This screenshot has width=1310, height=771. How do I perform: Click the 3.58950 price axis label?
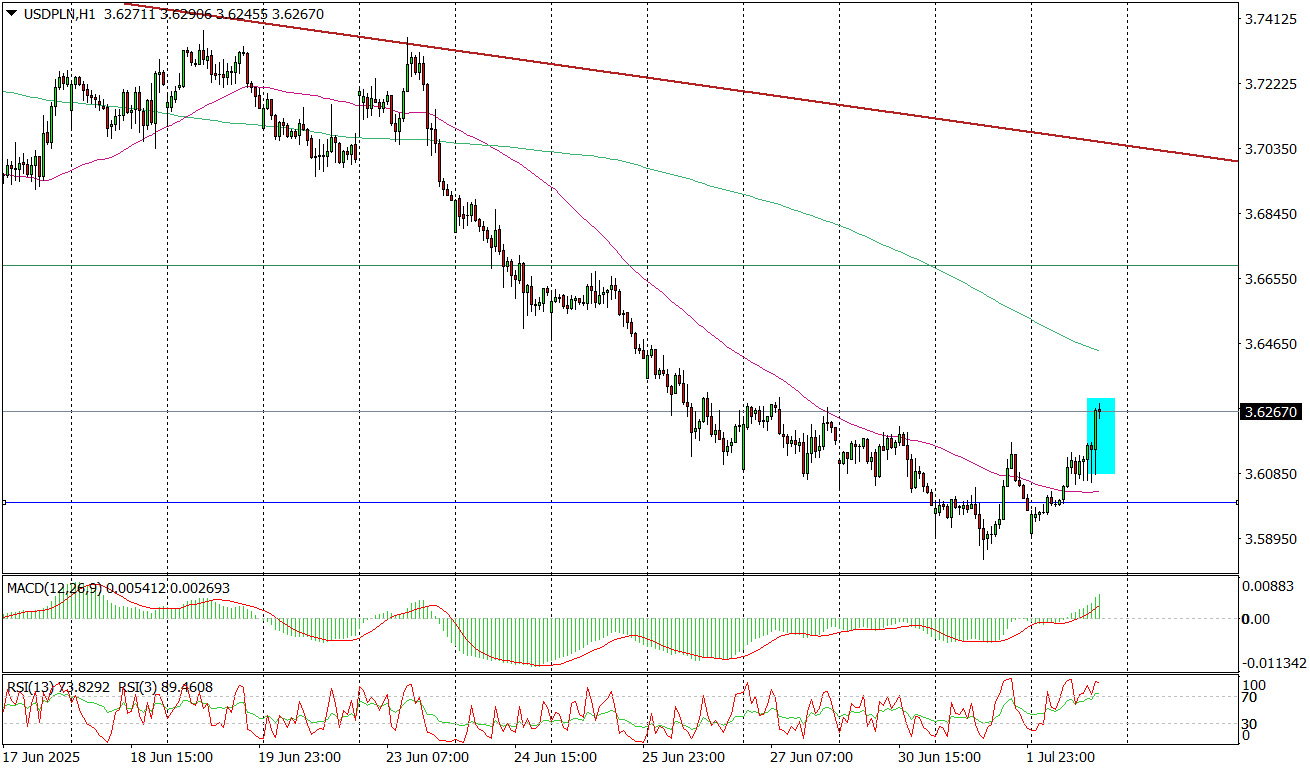tap(1269, 539)
